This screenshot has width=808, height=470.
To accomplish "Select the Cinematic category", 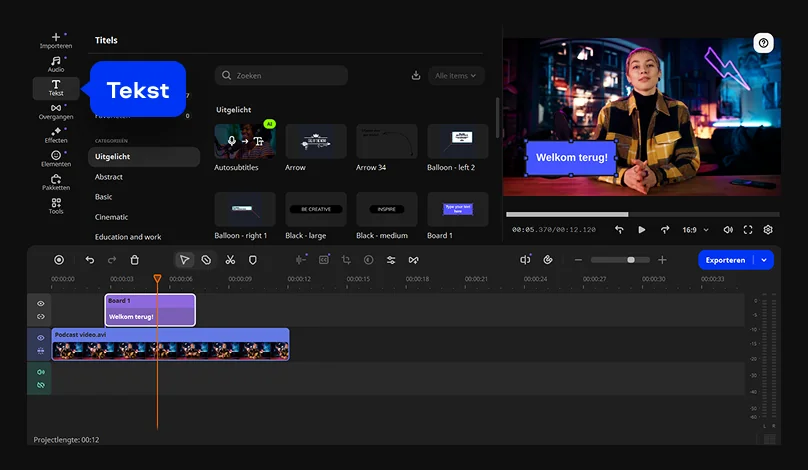I will (111, 217).
